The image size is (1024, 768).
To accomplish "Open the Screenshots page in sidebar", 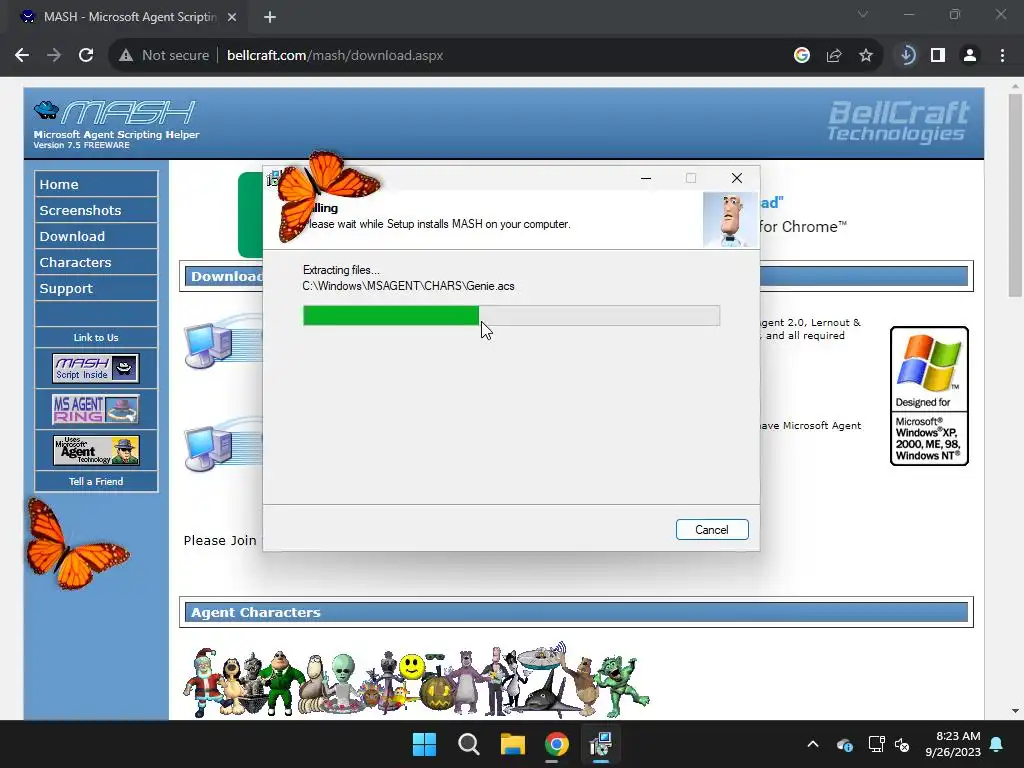I will (96, 210).
